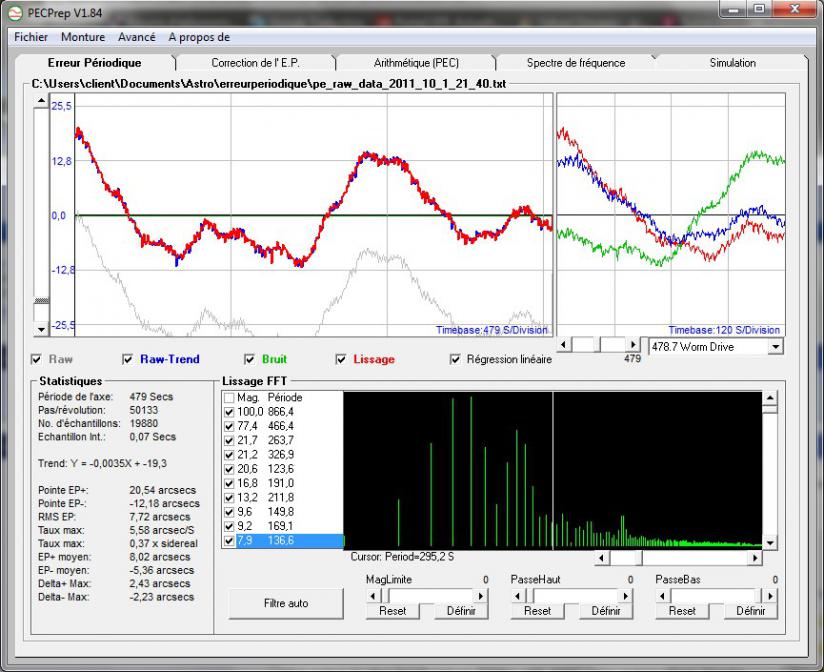Click the left arrow of the scrollbar beside Worm Drive

pos(564,345)
